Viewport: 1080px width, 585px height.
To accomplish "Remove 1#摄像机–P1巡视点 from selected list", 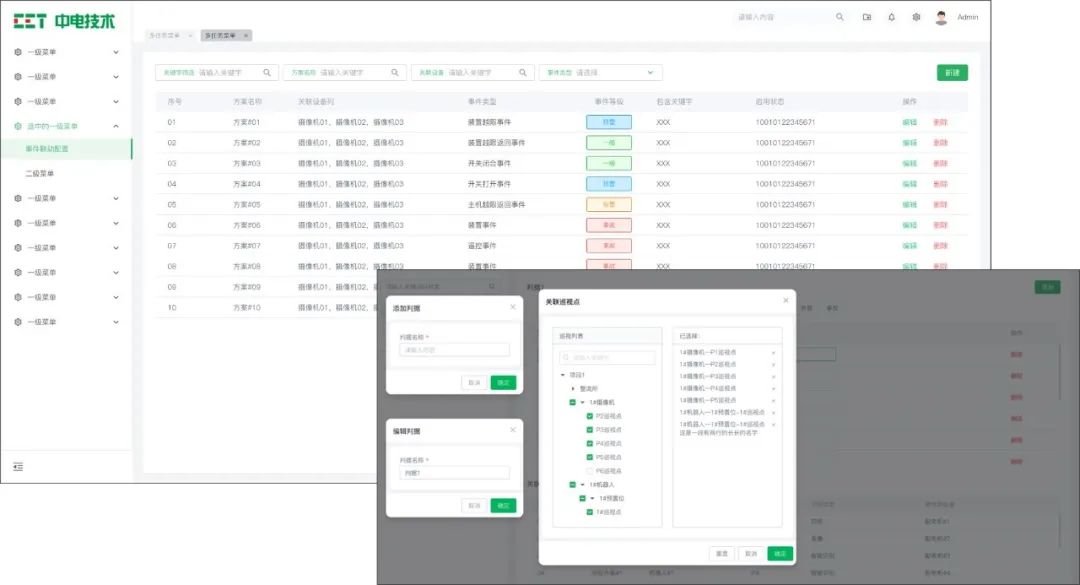I will (x=773, y=352).
